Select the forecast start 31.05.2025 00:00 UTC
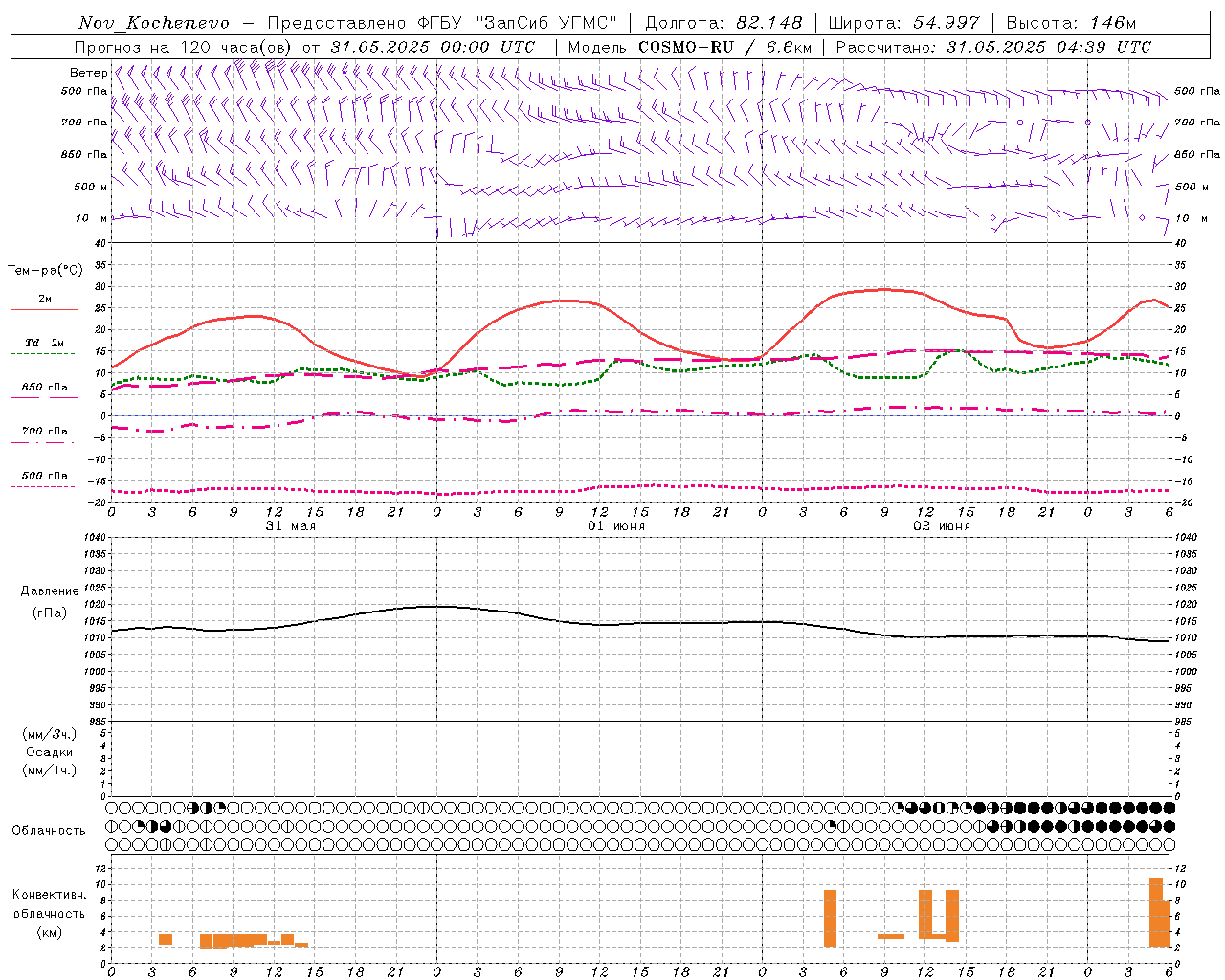 pos(433,47)
